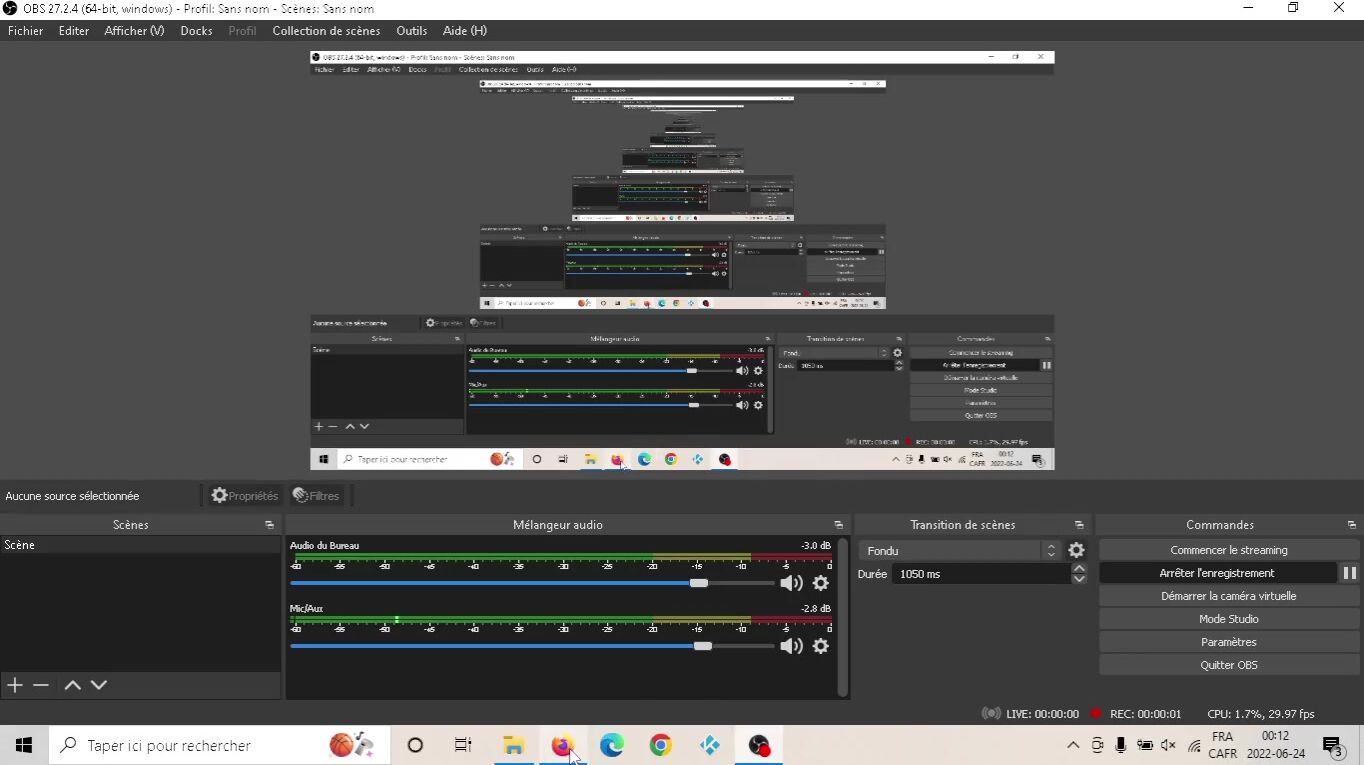The width and height of the screenshot is (1364, 765).
Task: Move the scene up with the arrow
Action: pos(72,685)
